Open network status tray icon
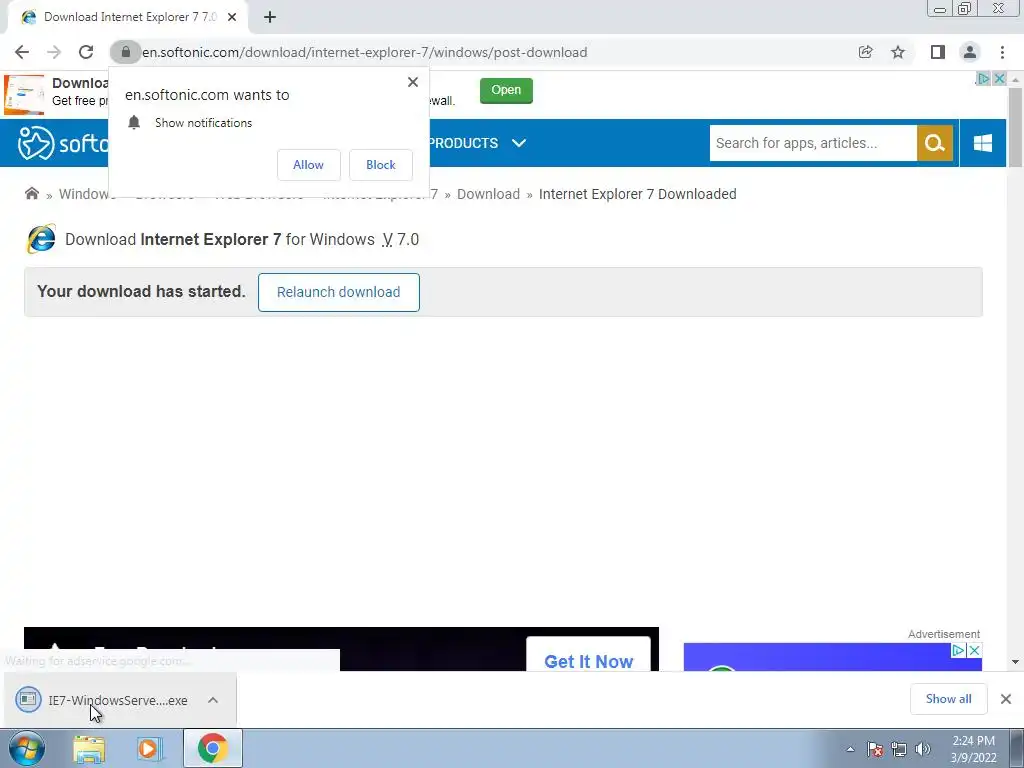Viewport: 1024px width, 768px height. [899, 749]
